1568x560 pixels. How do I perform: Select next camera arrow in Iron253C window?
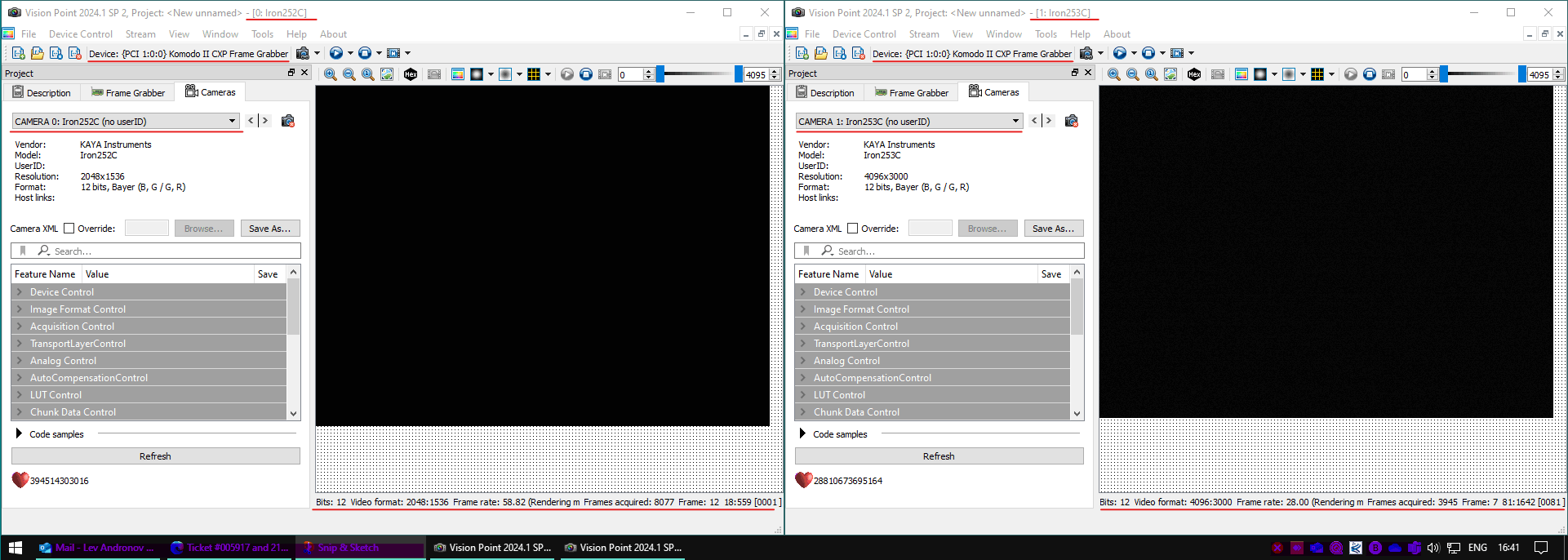tap(1049, 121)
